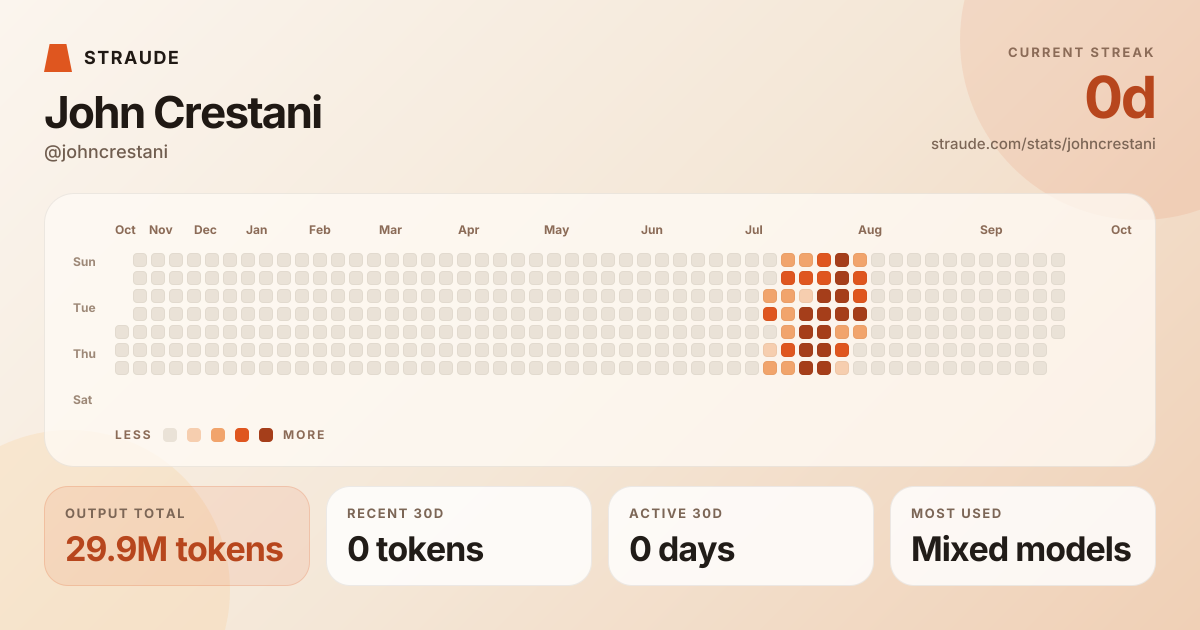
Task: Click the pale peach legend swatch
Action: point(194,435)
